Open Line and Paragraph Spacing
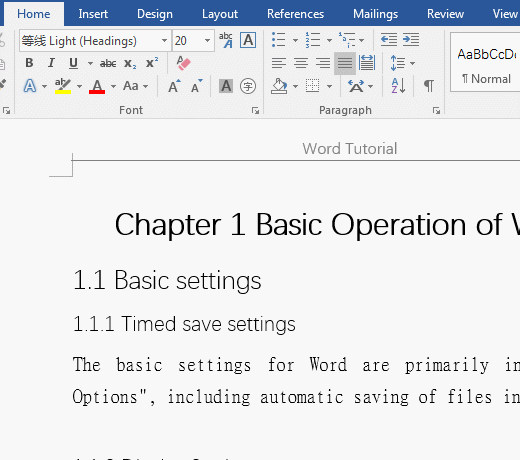Screen dimensions: 520x460 click(x=398, y=63)
